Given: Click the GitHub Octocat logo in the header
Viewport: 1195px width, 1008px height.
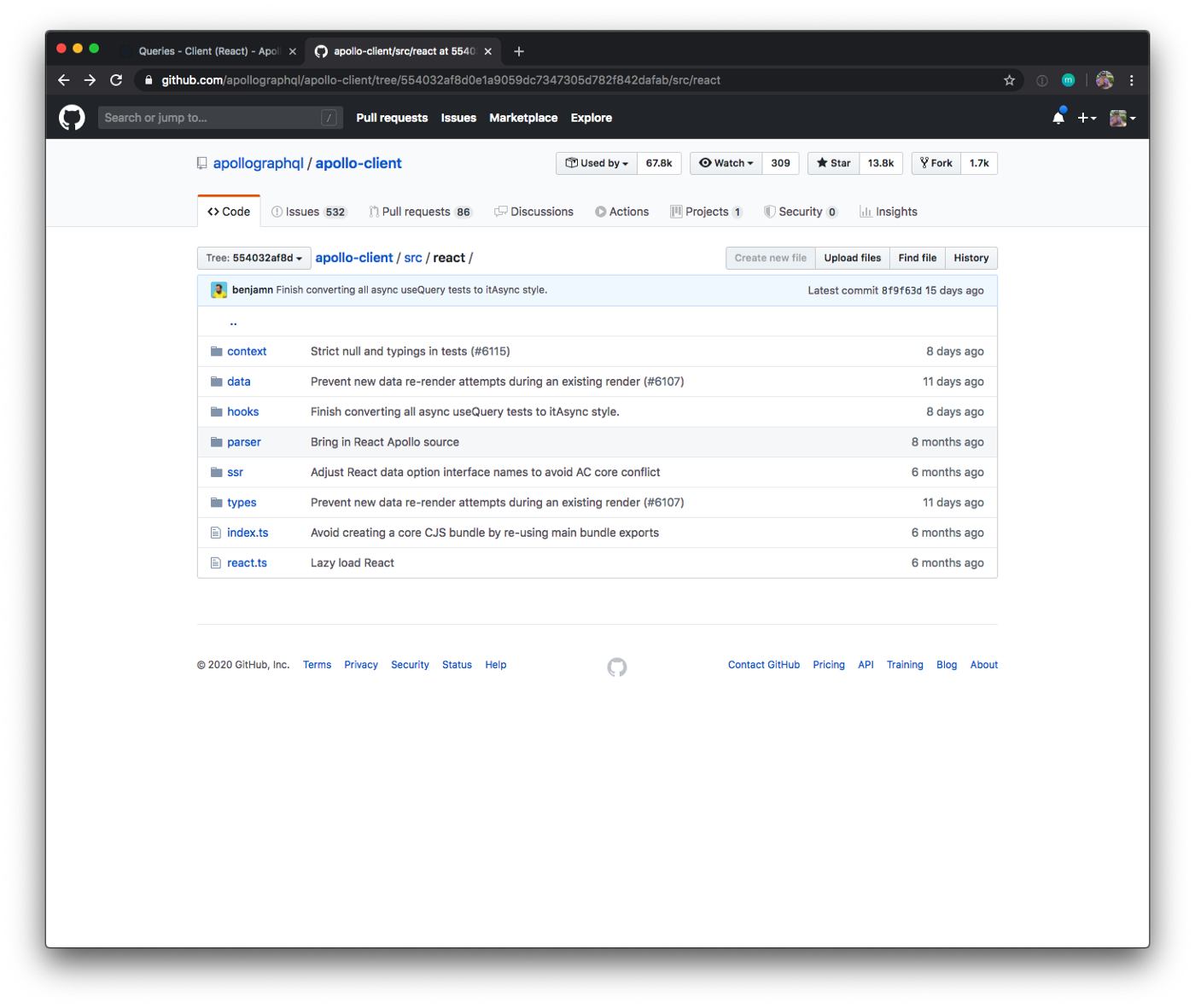Looking at the screenshot, I should pos(72,118).
